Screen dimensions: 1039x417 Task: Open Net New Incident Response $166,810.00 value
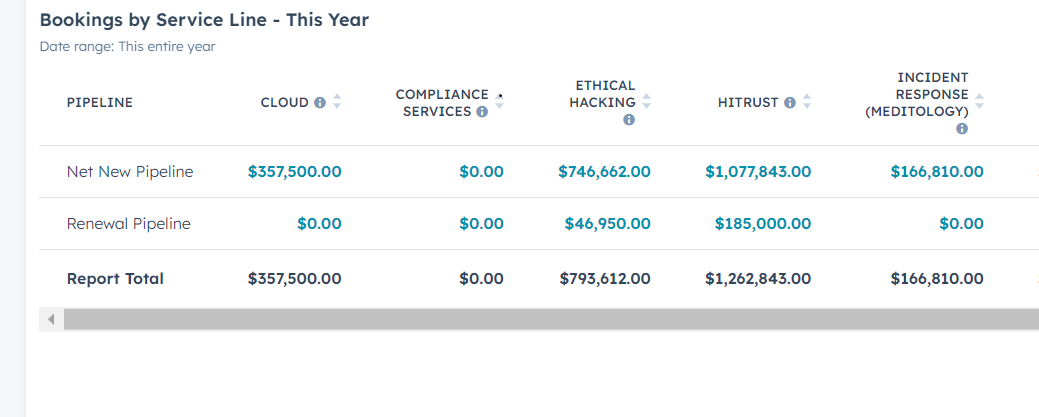937,172
